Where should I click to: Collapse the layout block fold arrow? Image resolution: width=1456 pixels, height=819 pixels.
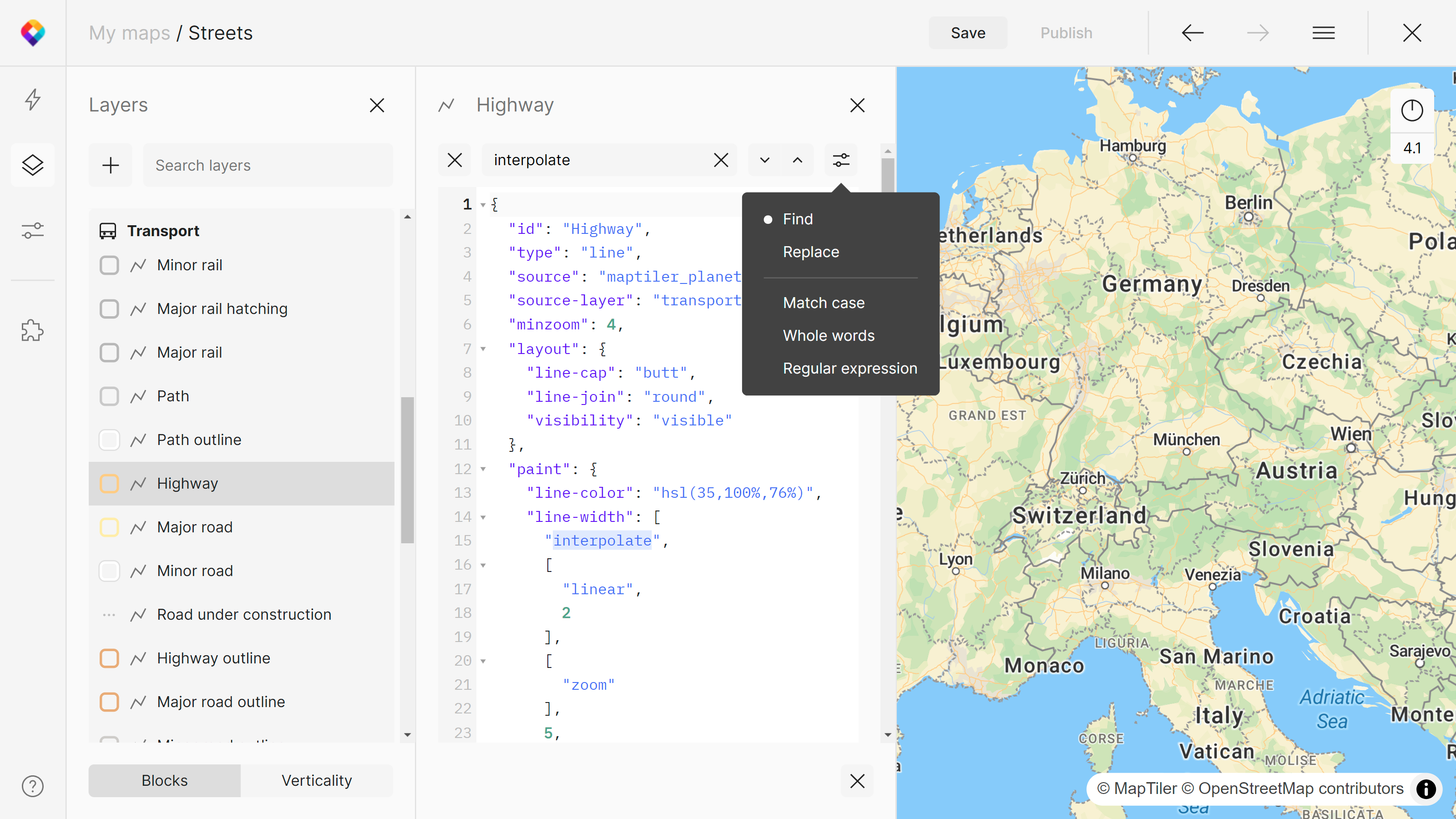click(x=483, y=349)
